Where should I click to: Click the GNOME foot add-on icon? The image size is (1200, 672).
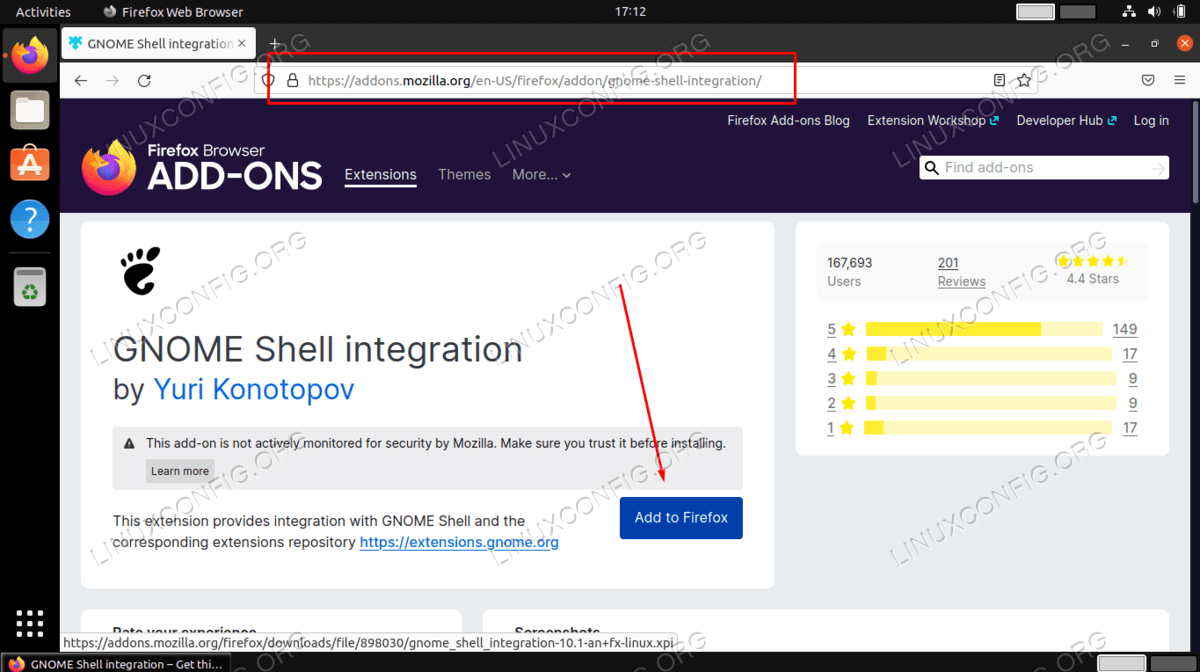140,270
